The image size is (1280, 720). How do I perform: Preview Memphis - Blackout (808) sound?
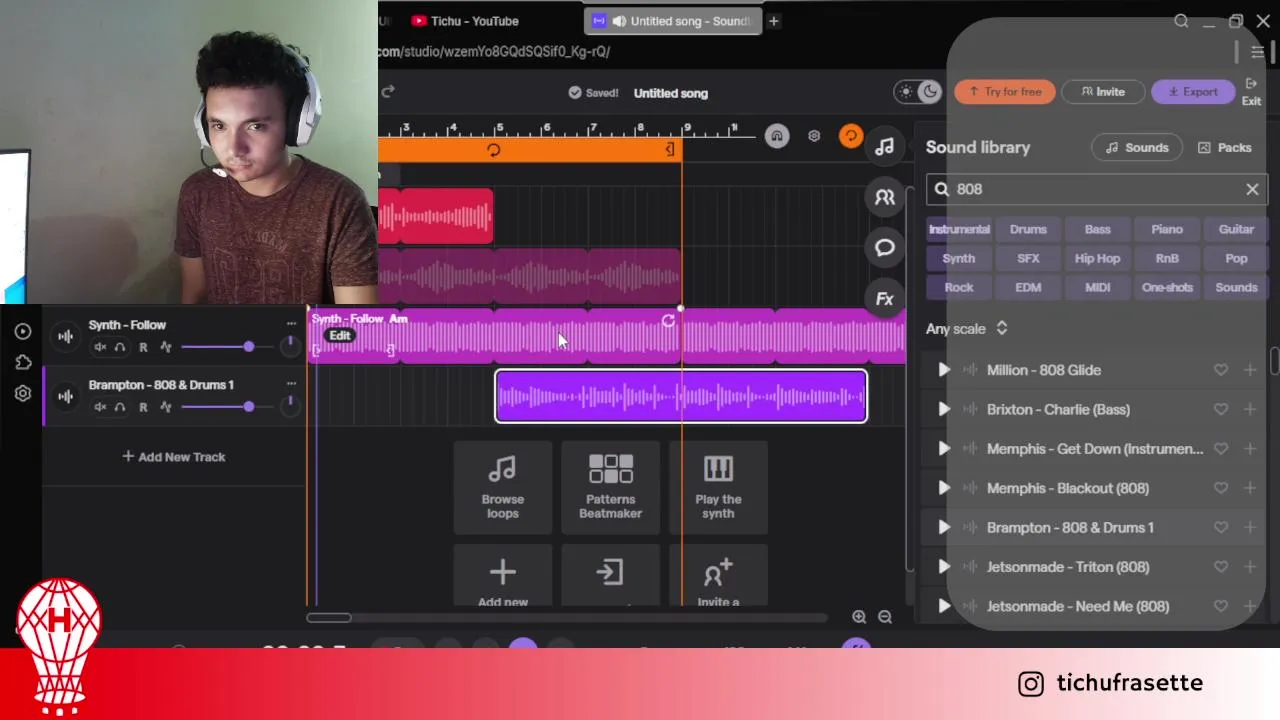coord(943,488)
